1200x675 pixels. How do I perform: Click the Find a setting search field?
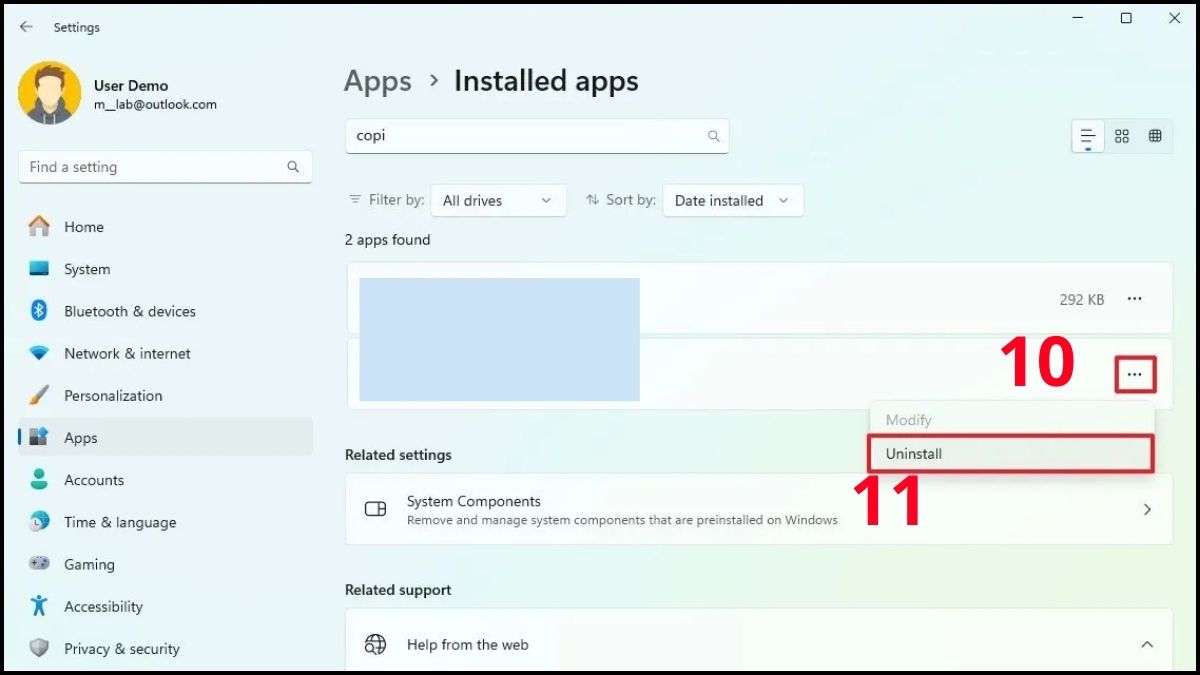tap(165, 167)
